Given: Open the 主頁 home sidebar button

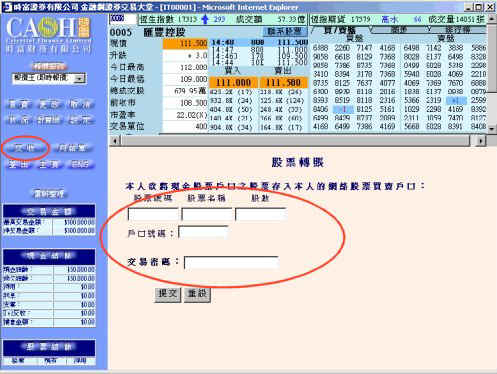Looking at the screenshot, I should tap(49, 164).
